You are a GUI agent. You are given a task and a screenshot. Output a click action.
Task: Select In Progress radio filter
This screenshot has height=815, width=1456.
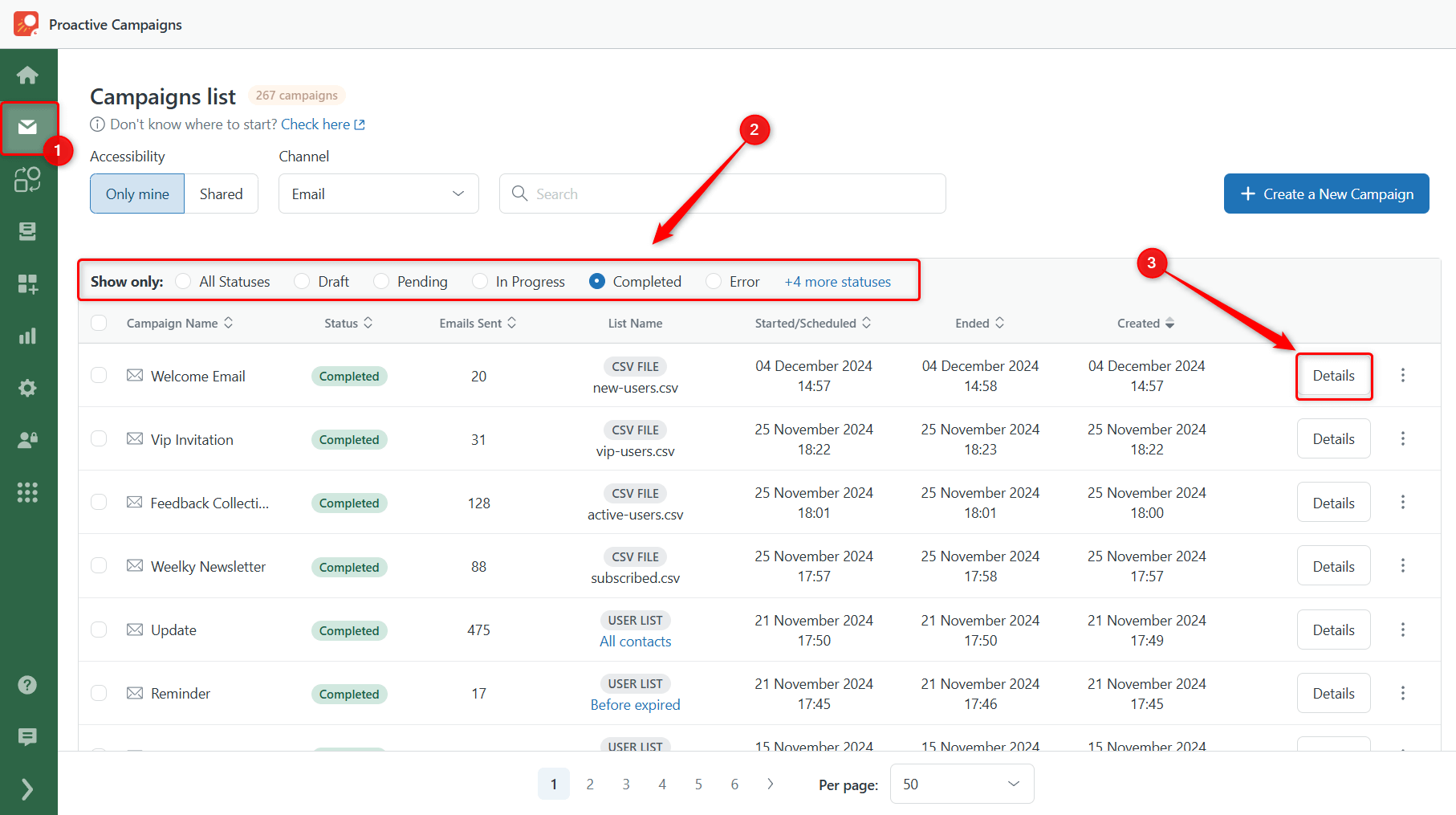(x=480, y=281)
